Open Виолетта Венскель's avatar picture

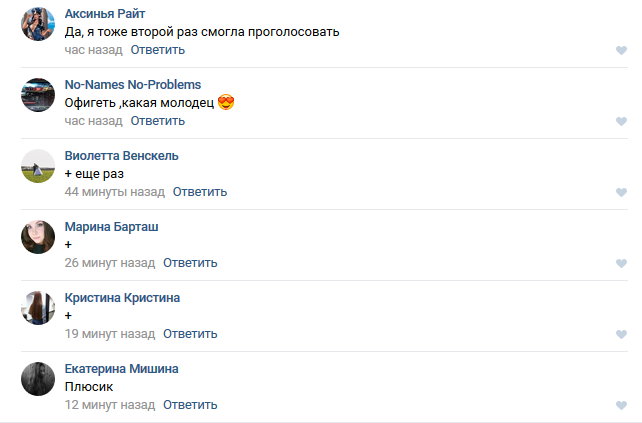[38, 166]
